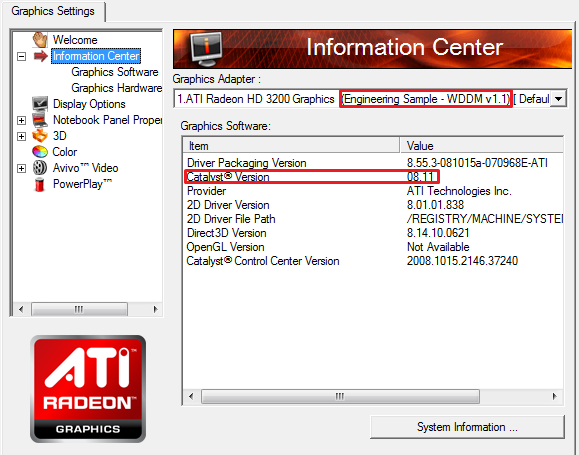
Task: Select Notebook Panel Properties item
Action: point(107,120)
